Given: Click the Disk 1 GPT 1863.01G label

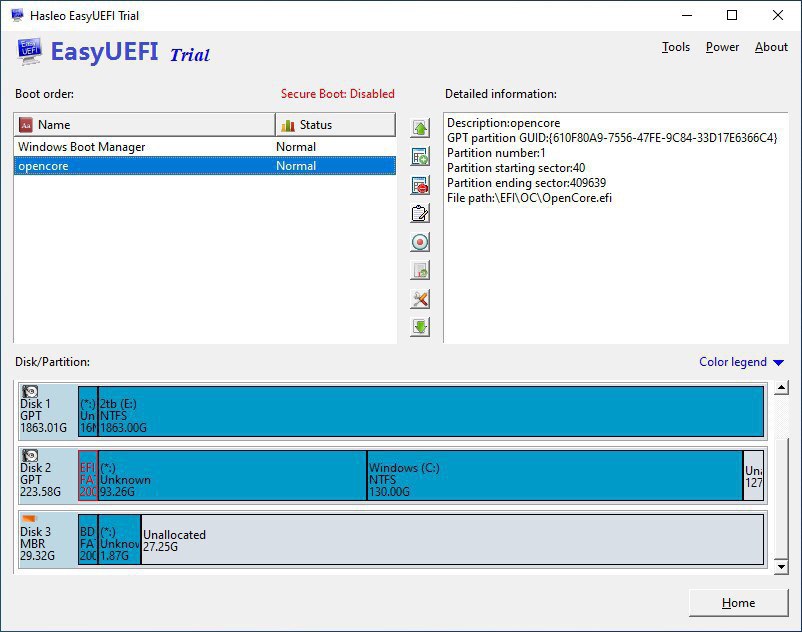Looking at the screenshot, I should (x=43, y=416).
